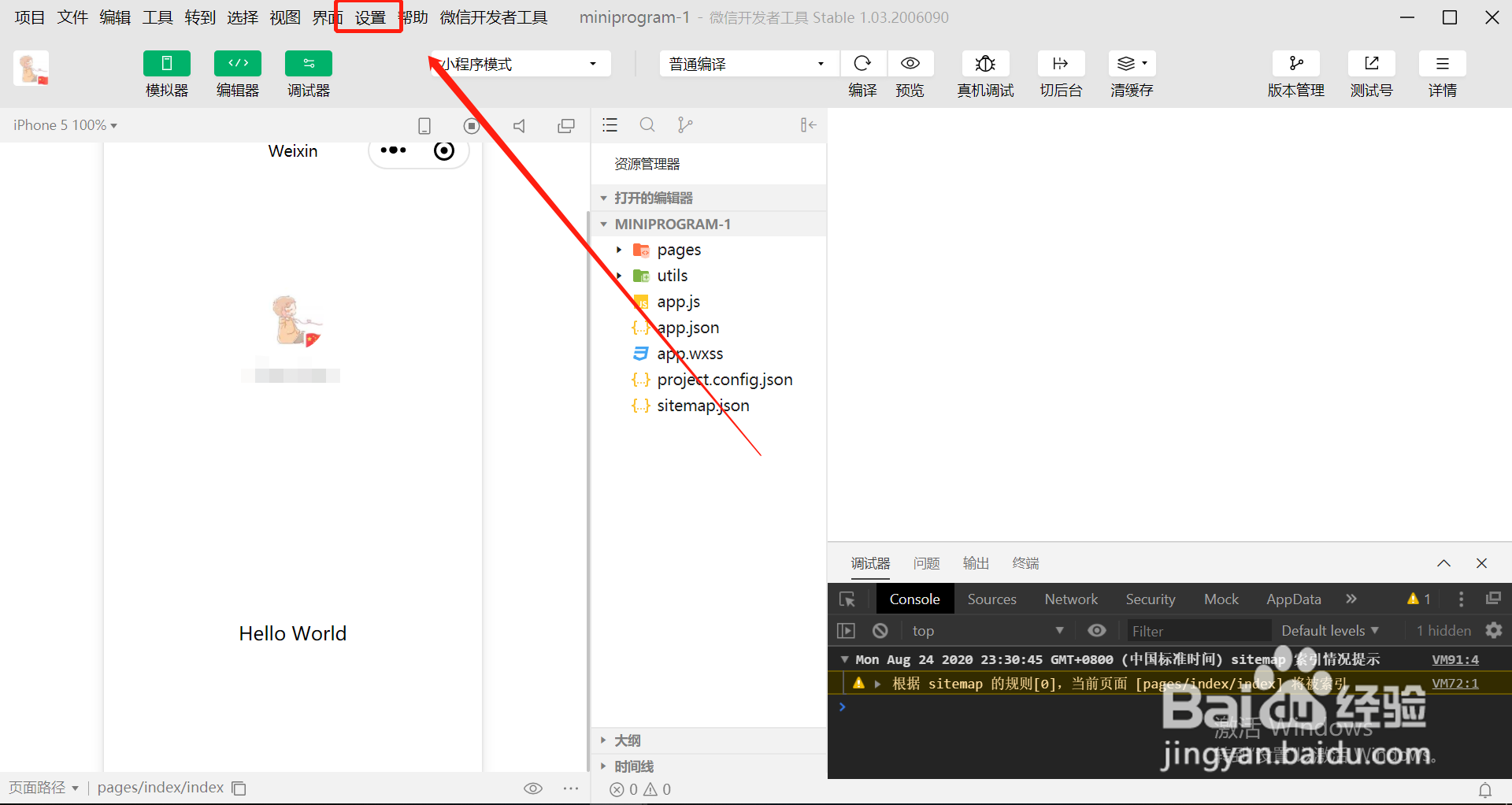
Task: Click the miniprogram capsule close circle
Action: (444, 150)
